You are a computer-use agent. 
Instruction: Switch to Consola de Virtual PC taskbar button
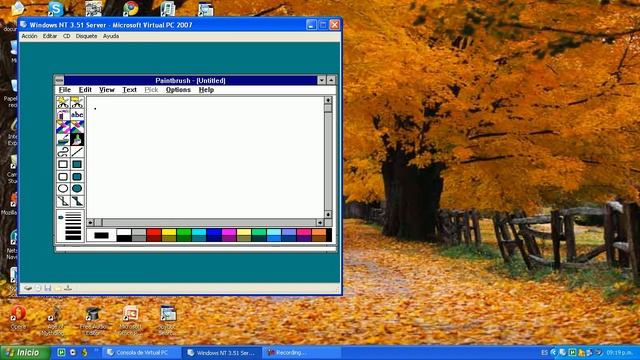pos(141,353)
